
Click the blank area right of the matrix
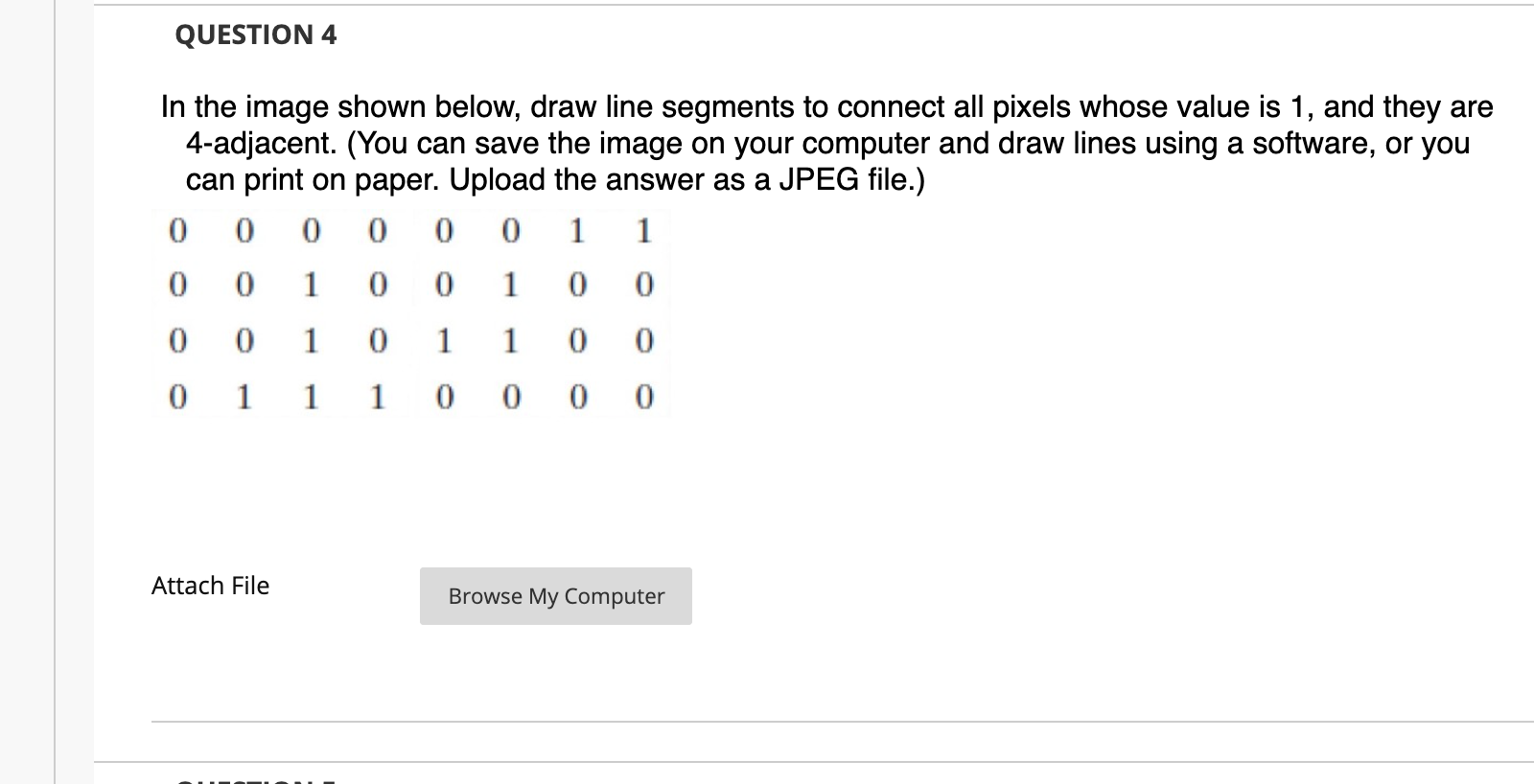pos(959,316)
